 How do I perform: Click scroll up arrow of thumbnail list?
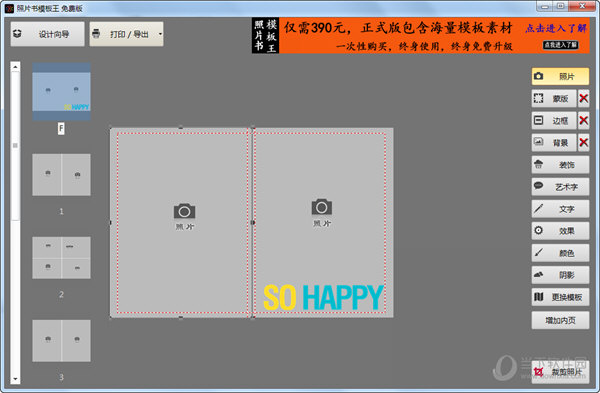coord(15,67)
